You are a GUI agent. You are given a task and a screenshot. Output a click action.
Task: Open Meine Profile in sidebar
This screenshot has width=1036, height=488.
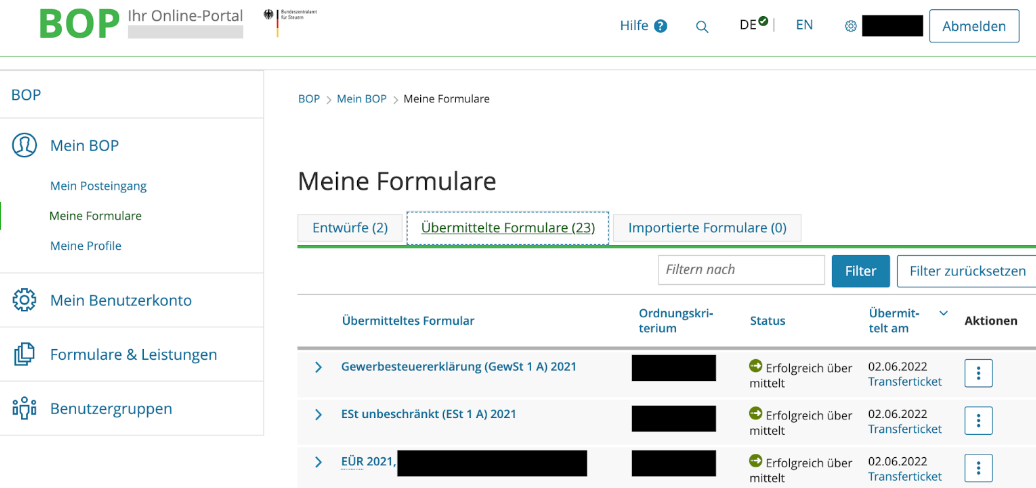(86, 246)
